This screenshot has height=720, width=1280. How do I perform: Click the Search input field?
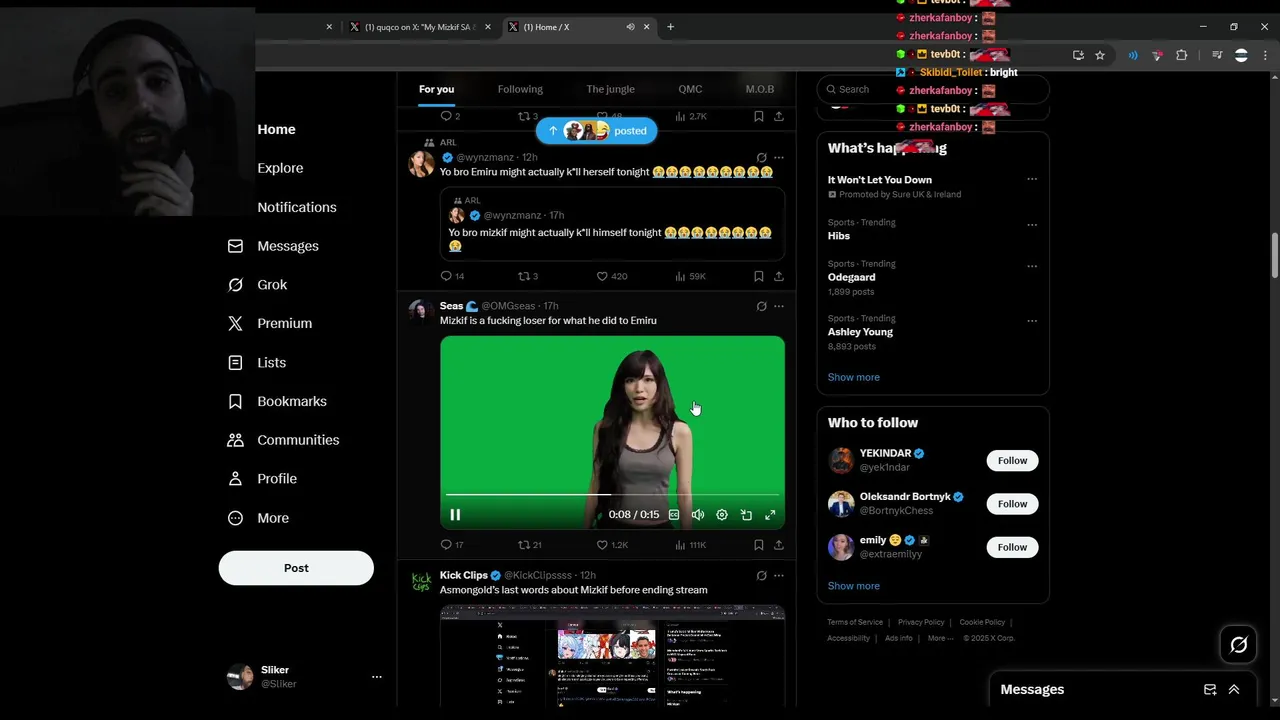[933, 89]
